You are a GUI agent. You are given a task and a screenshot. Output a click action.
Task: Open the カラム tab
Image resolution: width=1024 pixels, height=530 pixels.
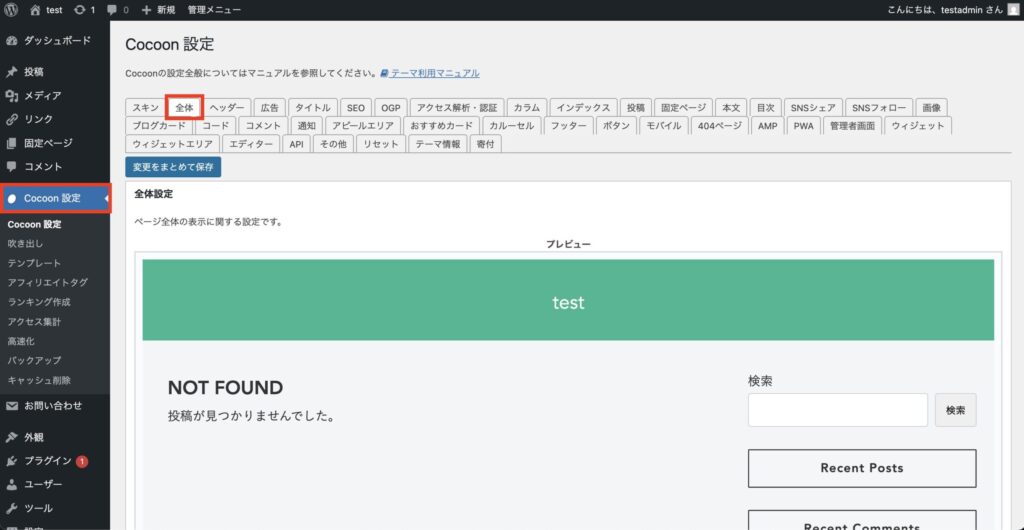coord(526,108)
